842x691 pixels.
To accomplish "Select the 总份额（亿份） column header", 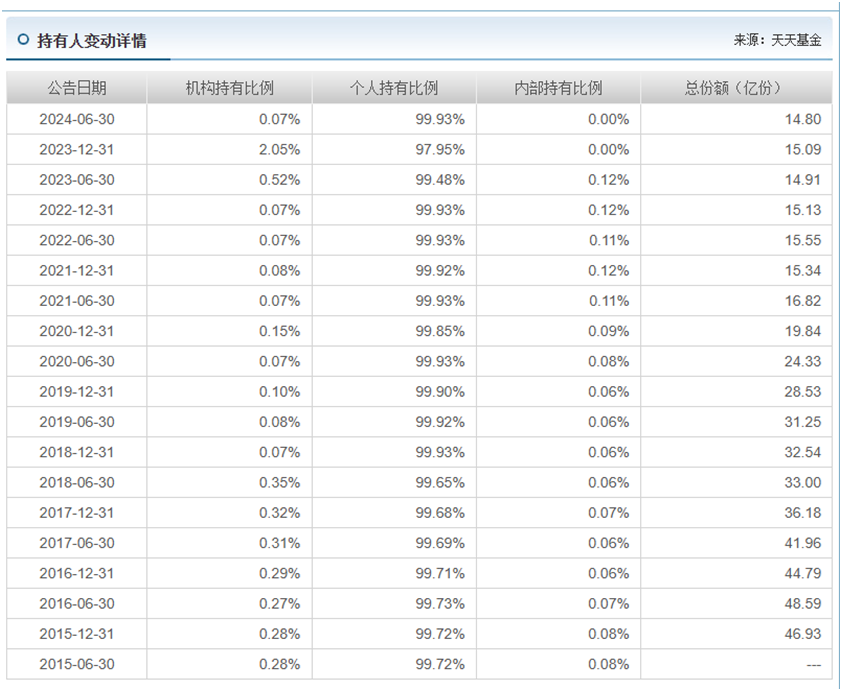I will coord(736,88).
